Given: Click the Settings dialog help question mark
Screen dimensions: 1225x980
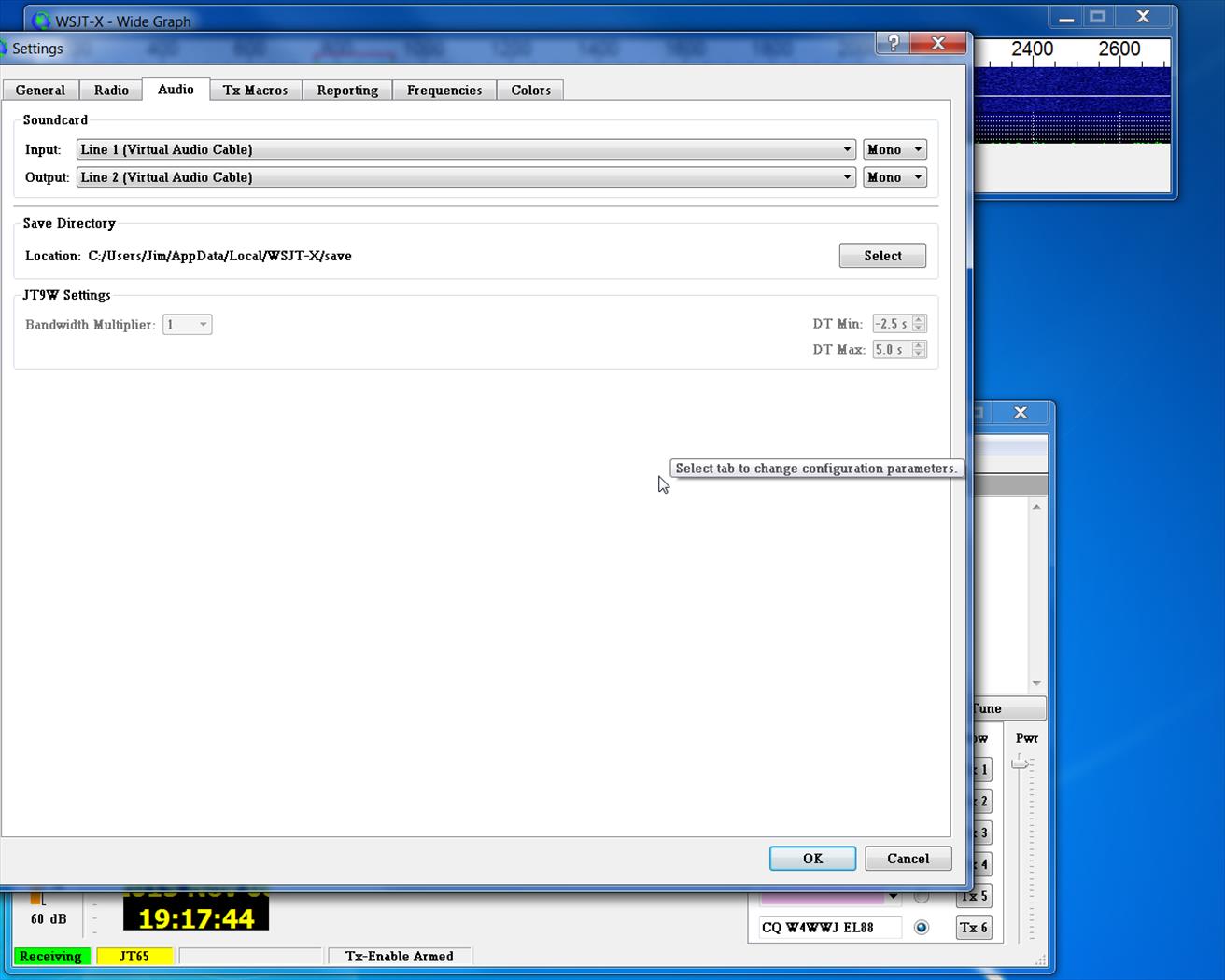Looking at the screenshot, I should 893,43.
